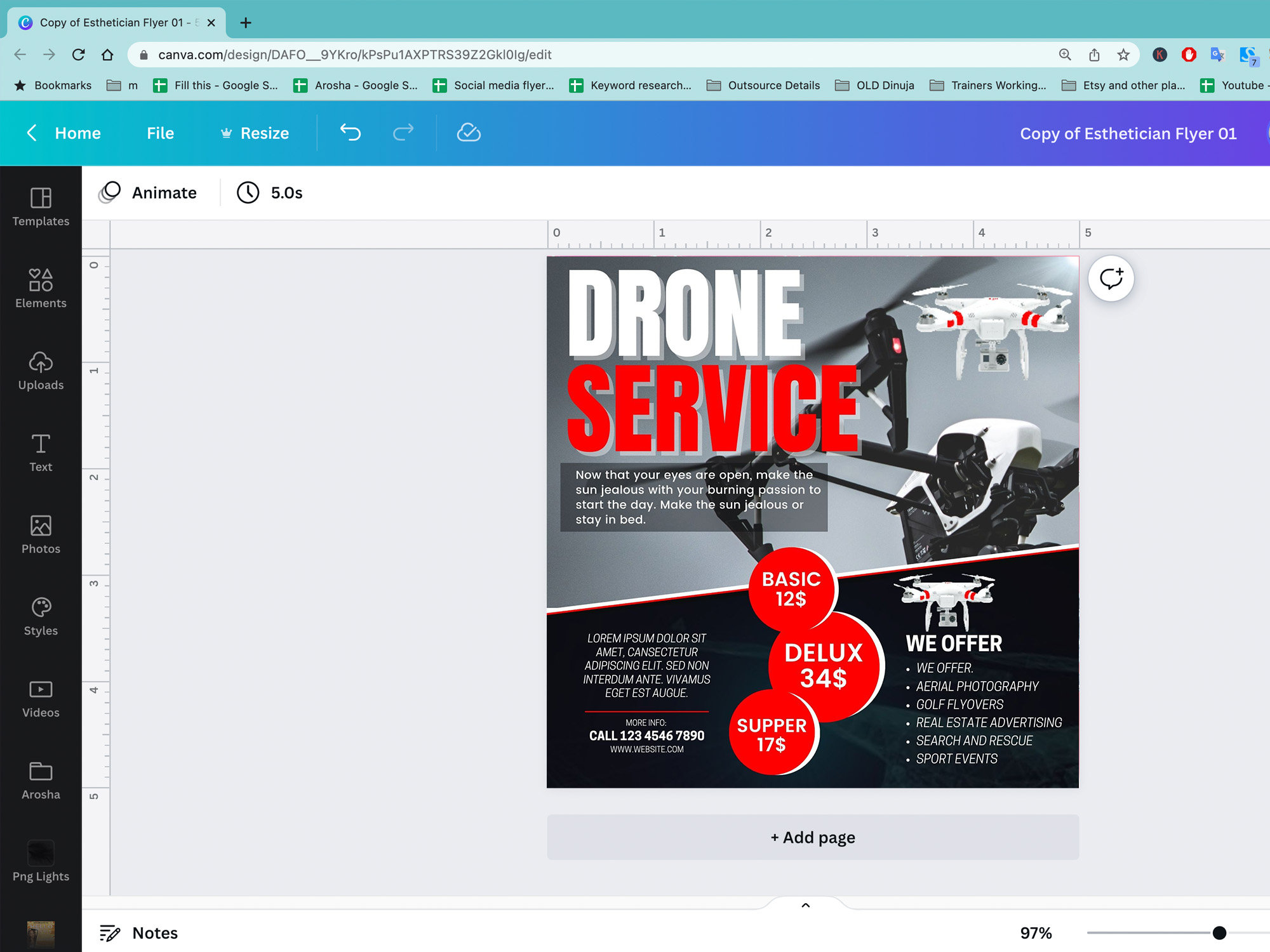Click the redo arrow icon
Image resolution: width=1270 pixels, height=952 pixels.
404,133
